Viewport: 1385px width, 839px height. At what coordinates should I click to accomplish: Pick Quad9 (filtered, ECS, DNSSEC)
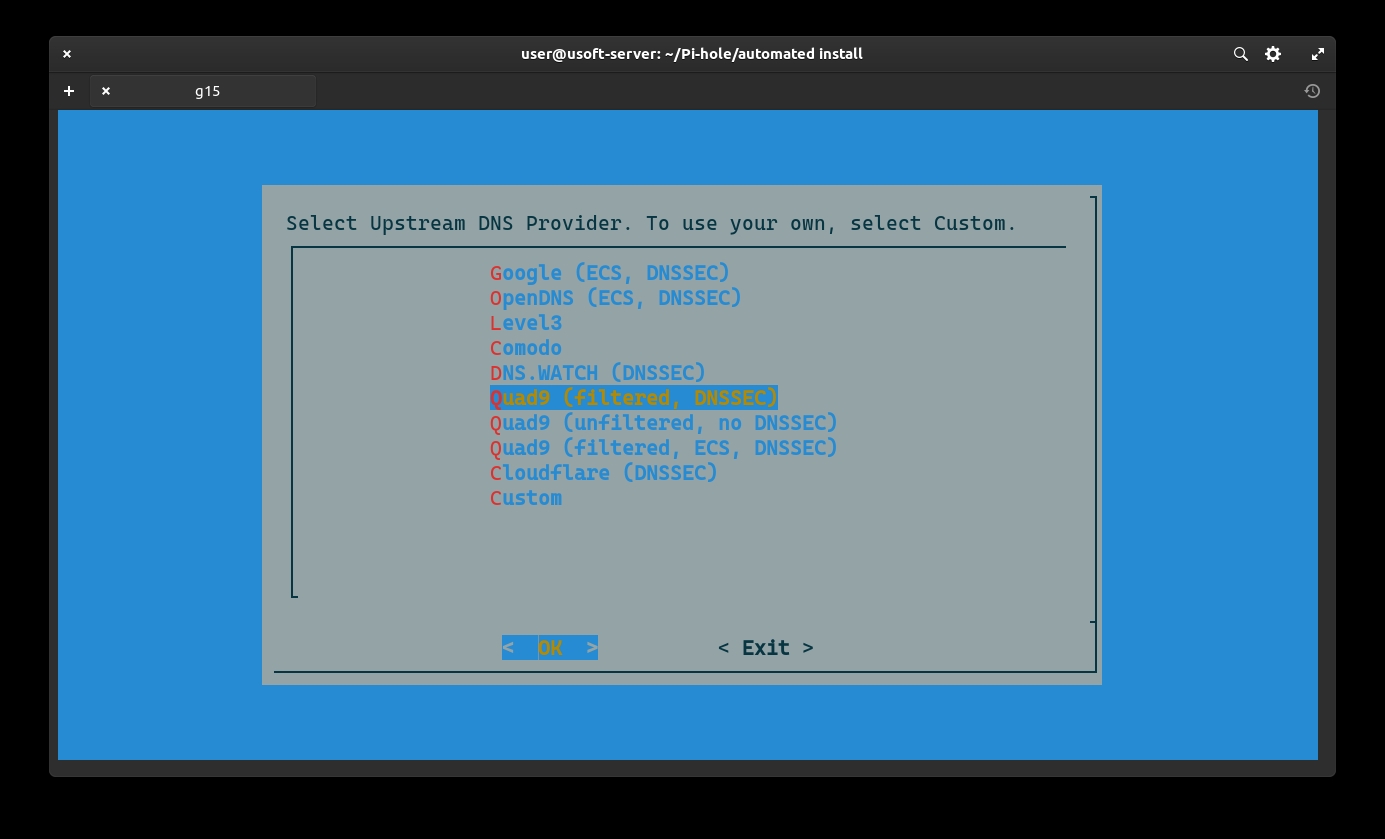point(664,448)
